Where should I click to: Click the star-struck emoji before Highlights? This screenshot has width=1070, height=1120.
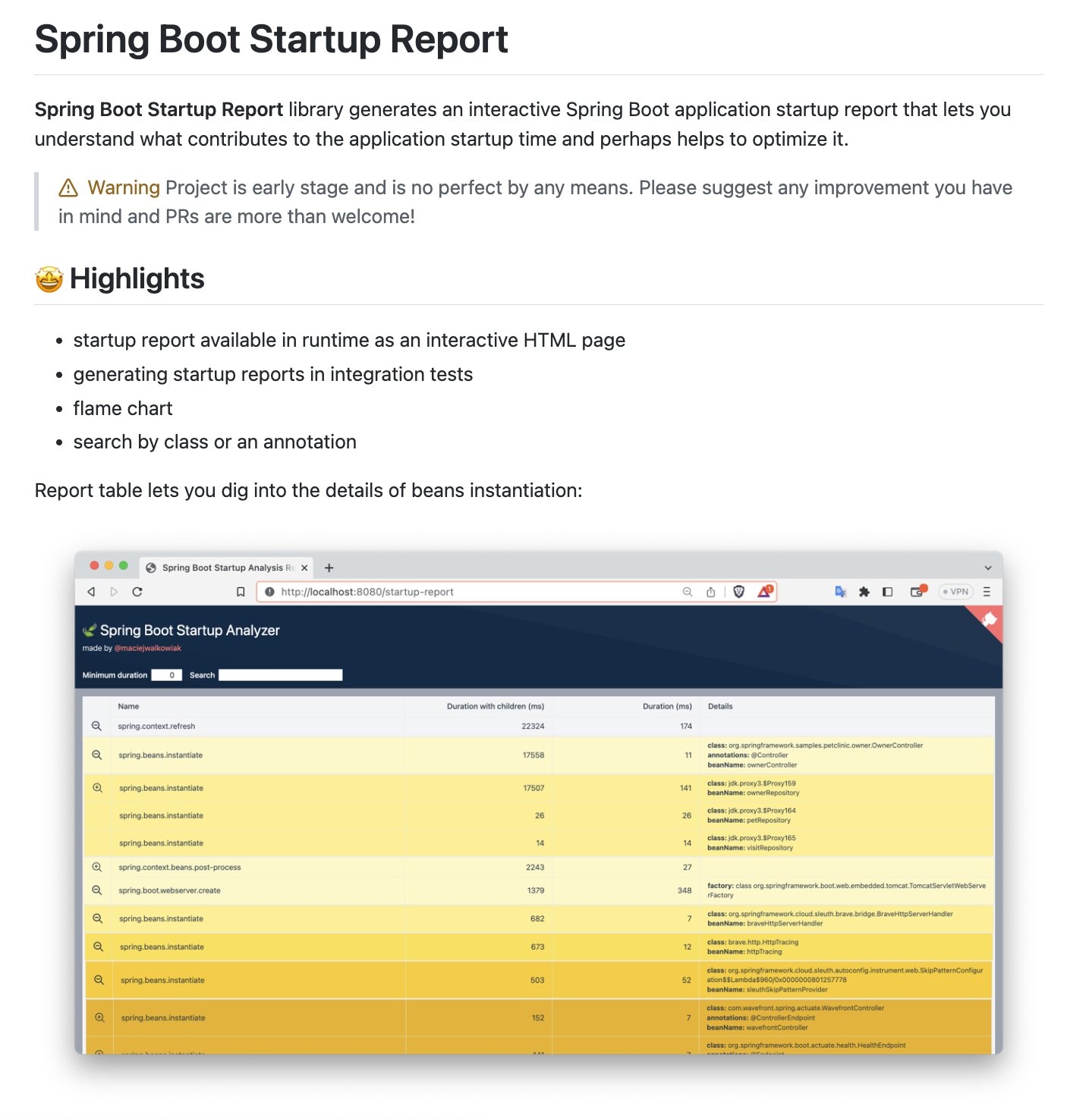click(x=49, y=279)
